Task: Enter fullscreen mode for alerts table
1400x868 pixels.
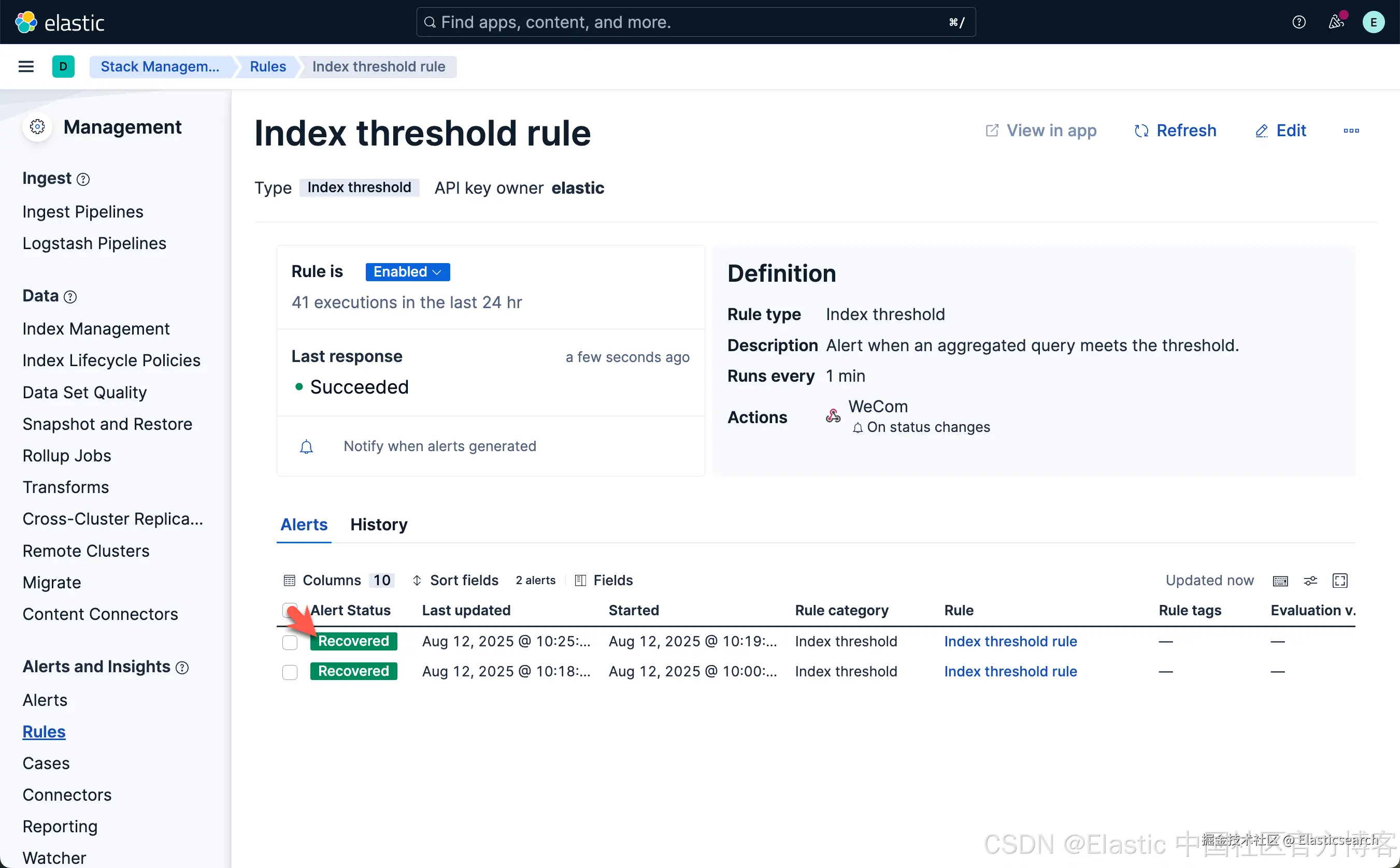Action: coord(1340,581)
